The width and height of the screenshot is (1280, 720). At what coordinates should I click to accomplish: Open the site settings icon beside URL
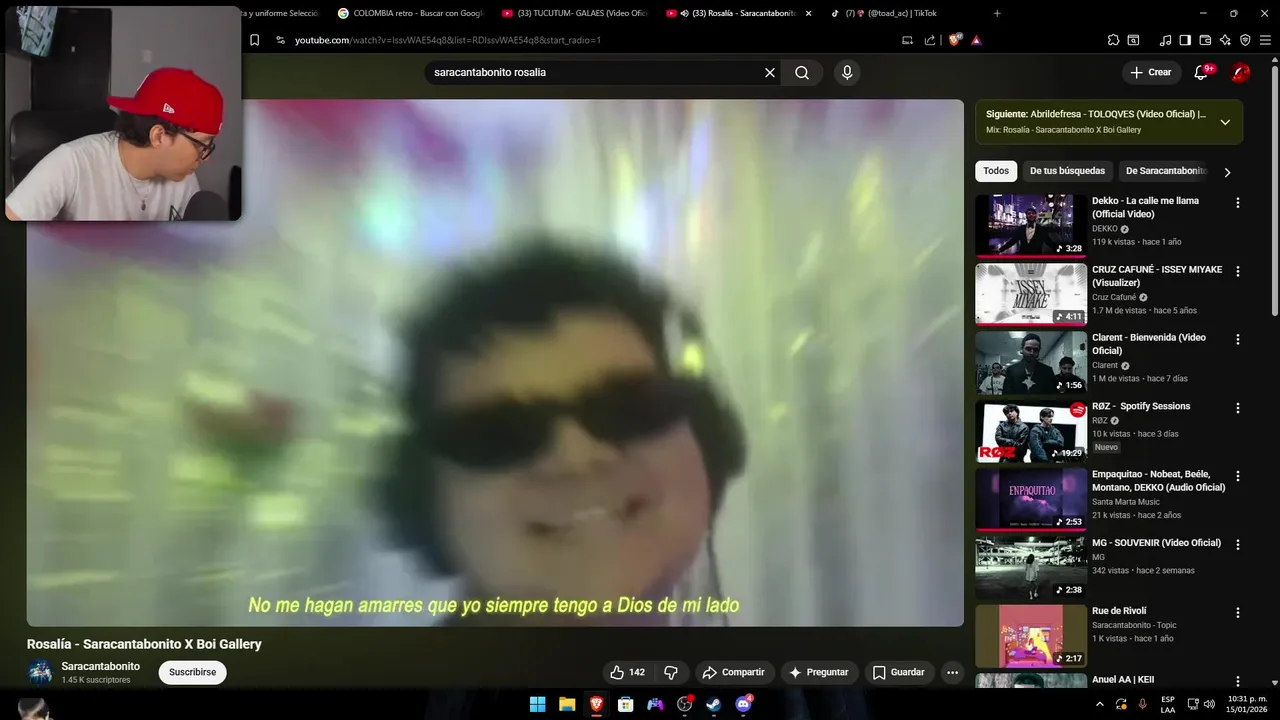point(280,40)
